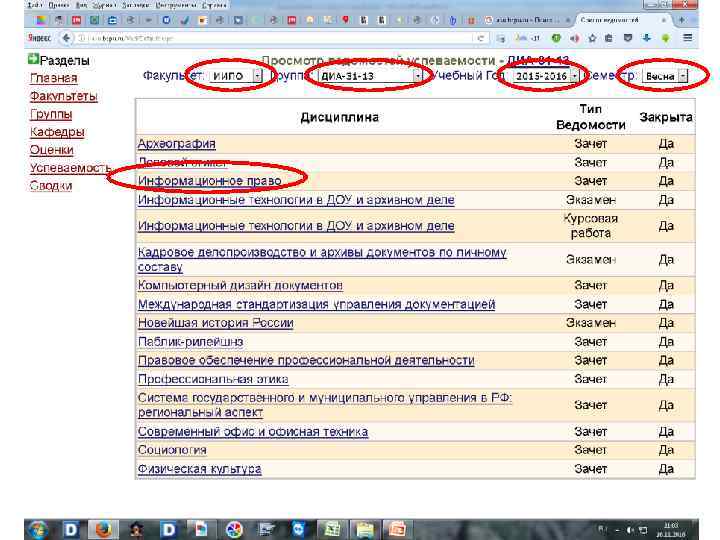
Task: Open the Паблик-рилейшнз discipline link
Action: 191,342
